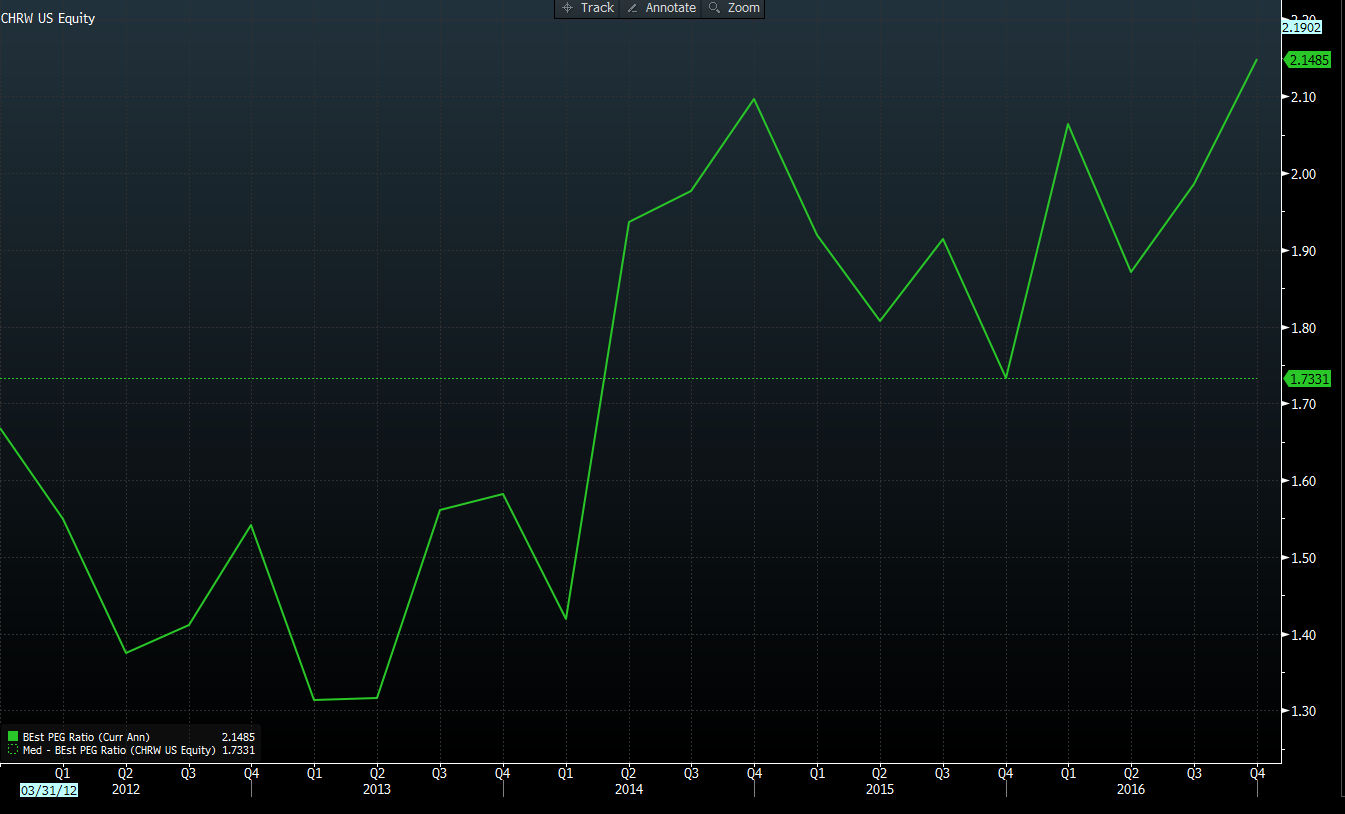Click the 1.70 y-axis label
Screen dimensions: 1345x814
click(x=1302, y=405)
